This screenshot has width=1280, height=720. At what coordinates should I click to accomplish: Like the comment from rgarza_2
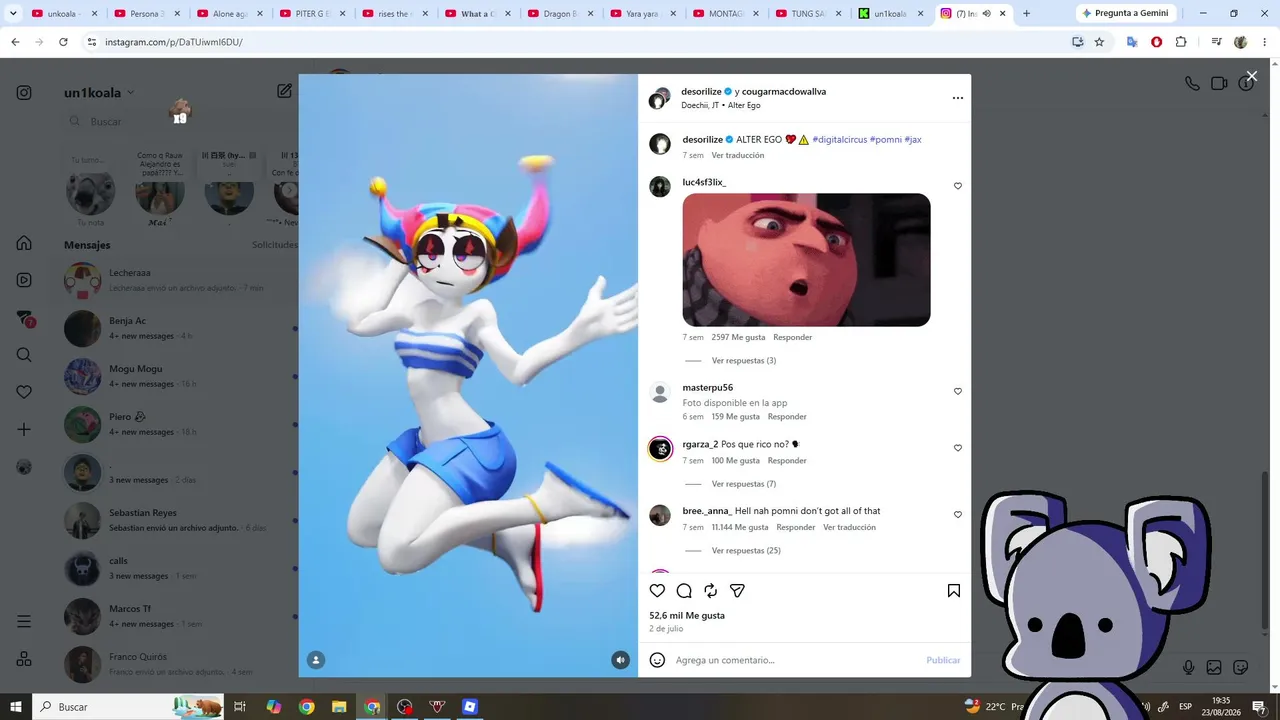[x=958, y=448]
